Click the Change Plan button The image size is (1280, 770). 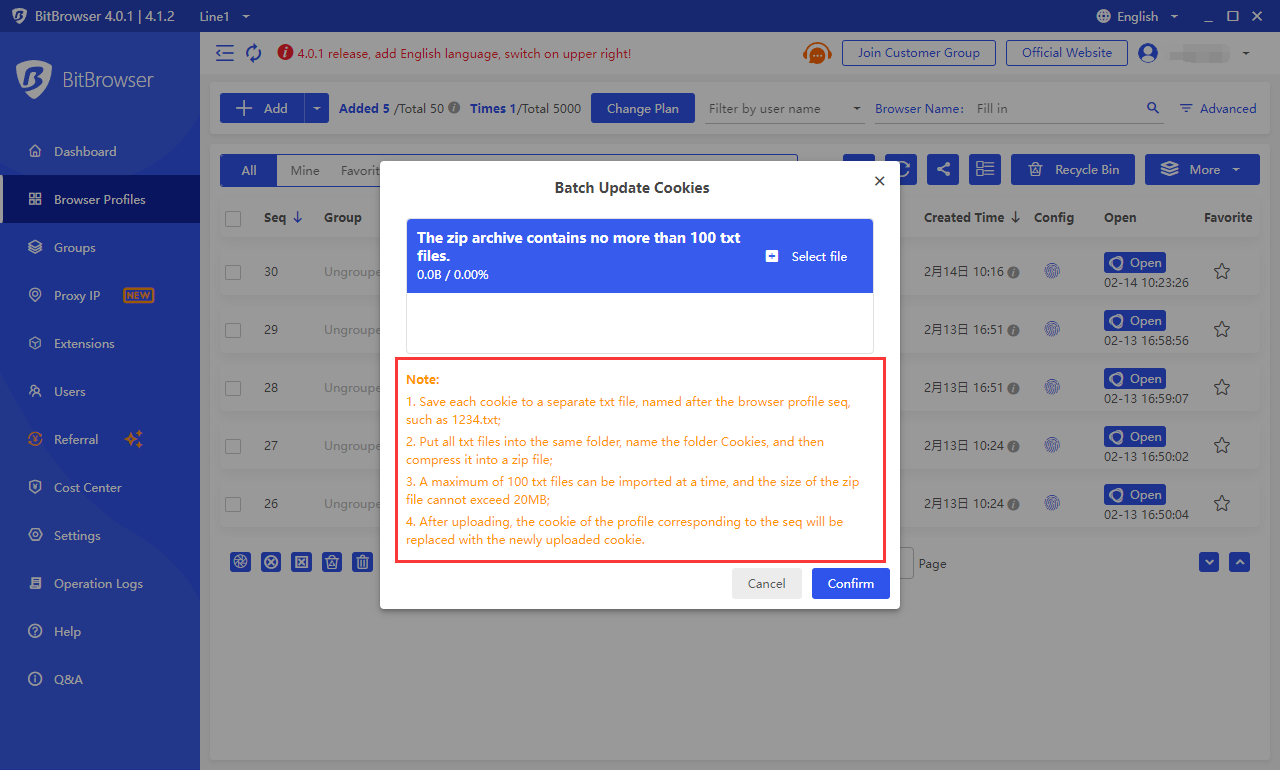click(x=643, y=109)
